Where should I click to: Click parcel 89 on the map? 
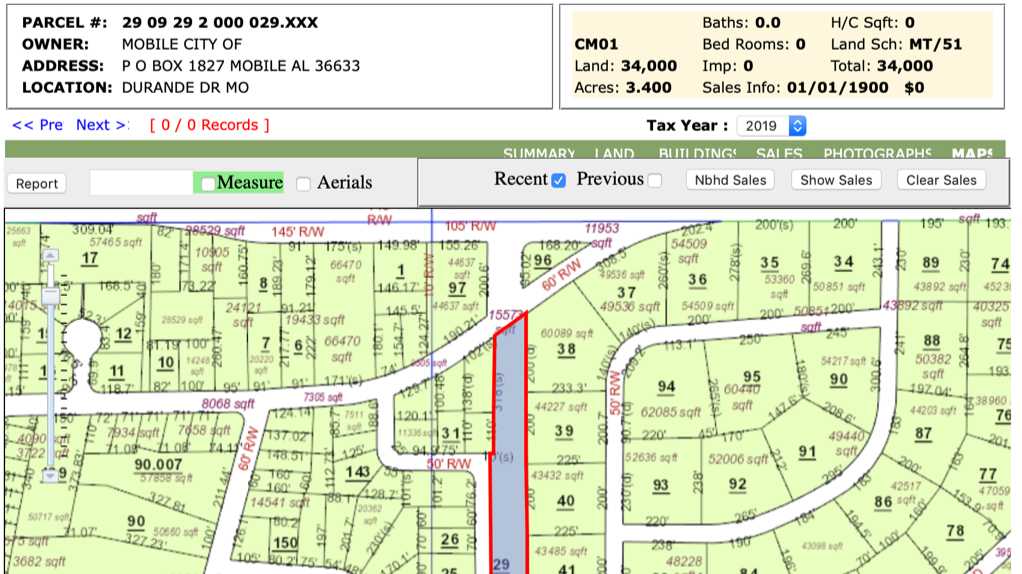click(x=931, y=263)
